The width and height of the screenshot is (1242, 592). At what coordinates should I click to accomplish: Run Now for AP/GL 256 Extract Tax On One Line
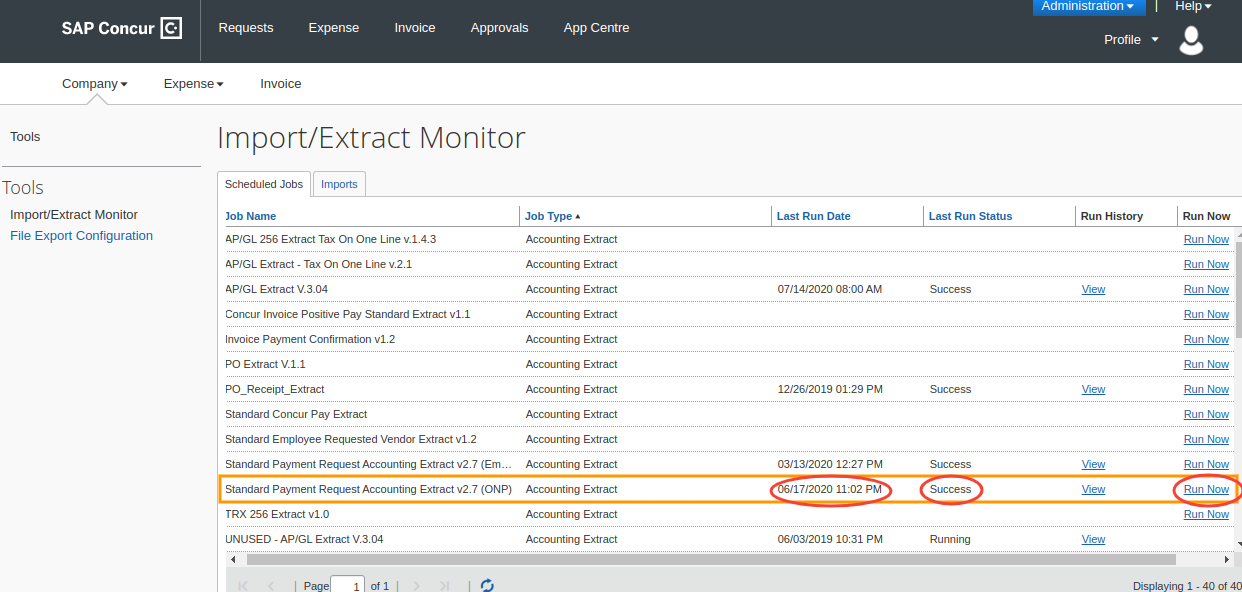tap(1206, 239)
